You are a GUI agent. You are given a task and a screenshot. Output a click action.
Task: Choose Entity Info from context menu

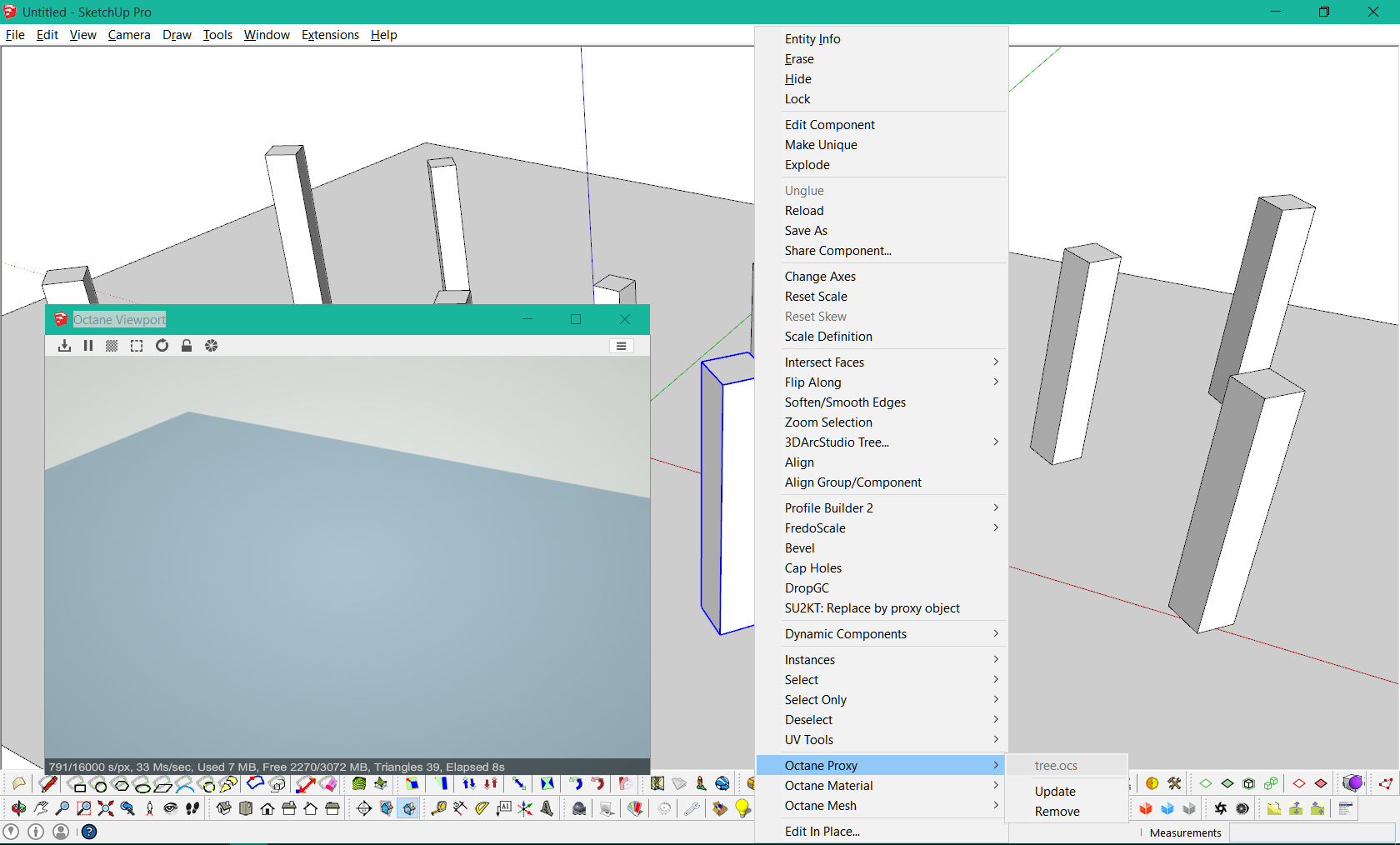tap(882, 39)
